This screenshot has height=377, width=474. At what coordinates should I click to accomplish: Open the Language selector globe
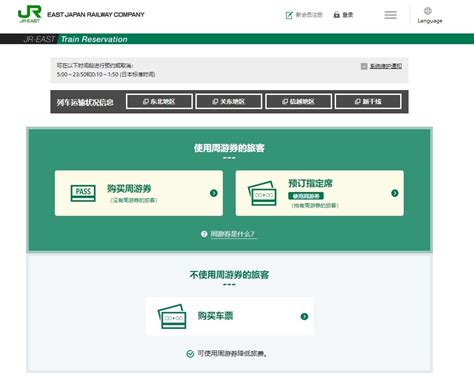(428, 11)
